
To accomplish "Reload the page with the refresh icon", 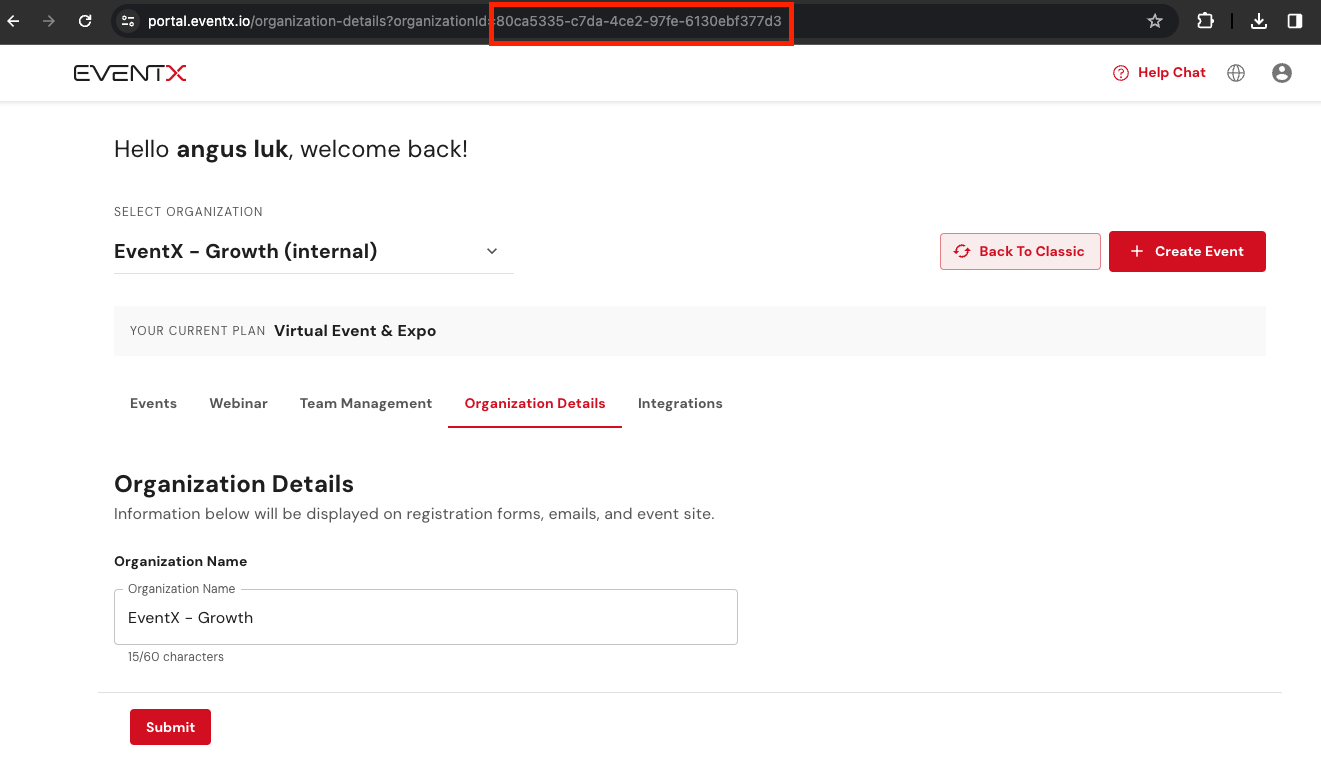I will (85, 21).
